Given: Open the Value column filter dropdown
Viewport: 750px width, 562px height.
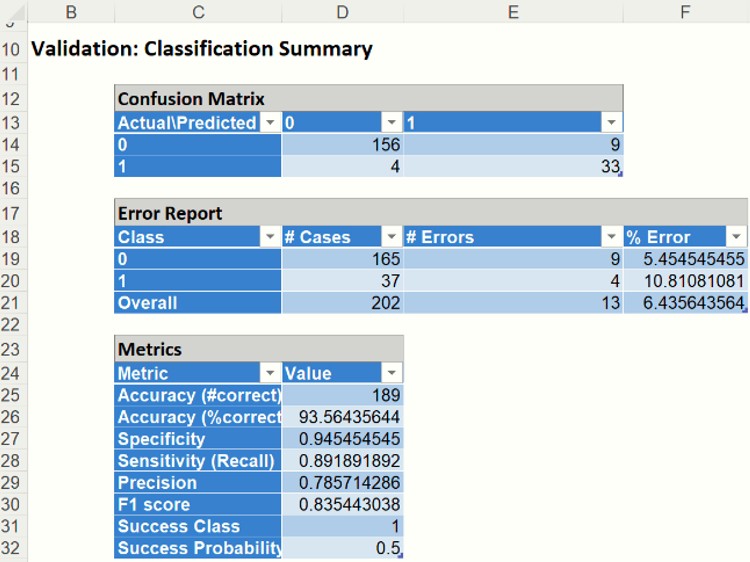Looking at the screenshot, I should click(x=391, y=373).
